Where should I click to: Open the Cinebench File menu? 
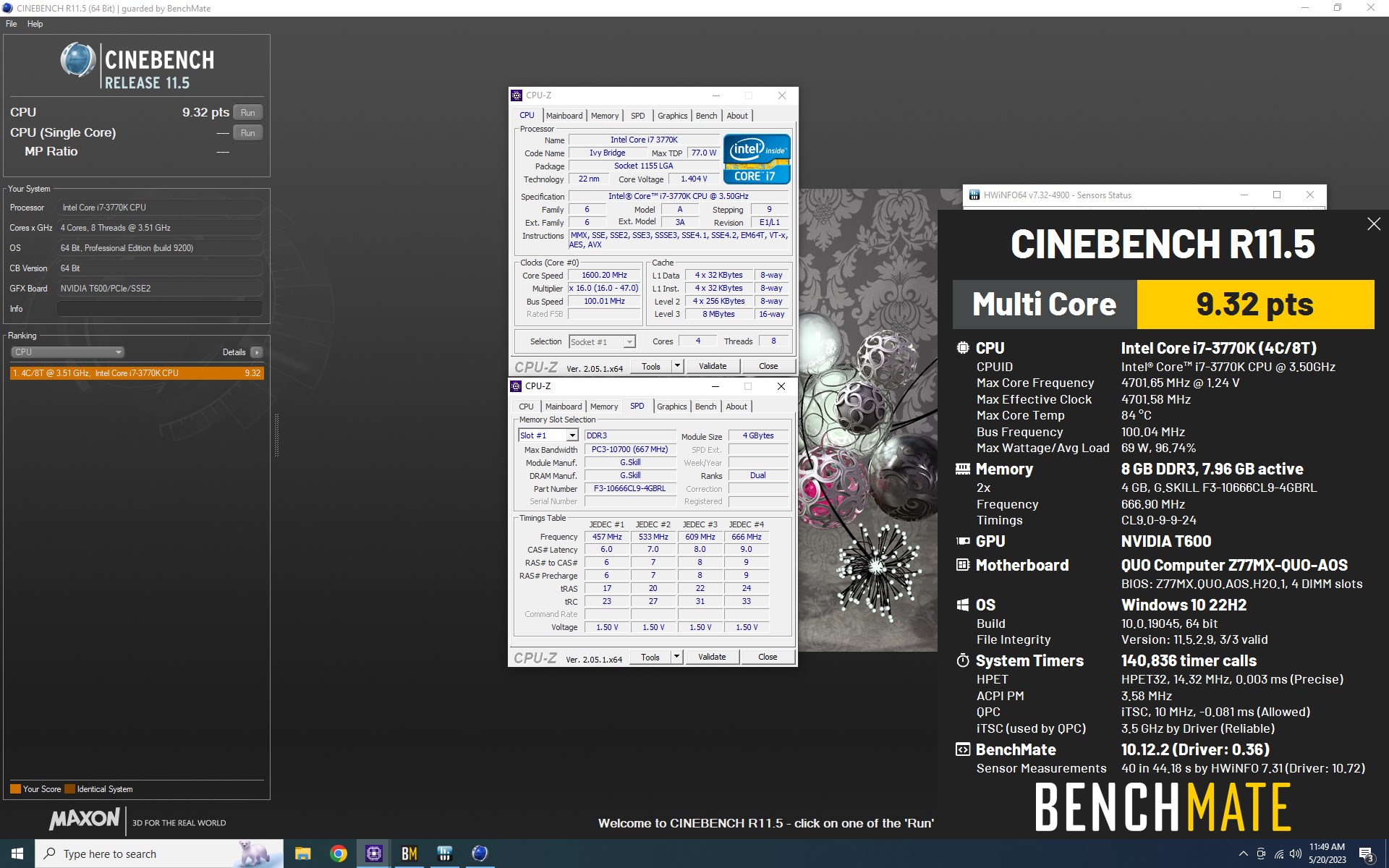tap(12, 24)
